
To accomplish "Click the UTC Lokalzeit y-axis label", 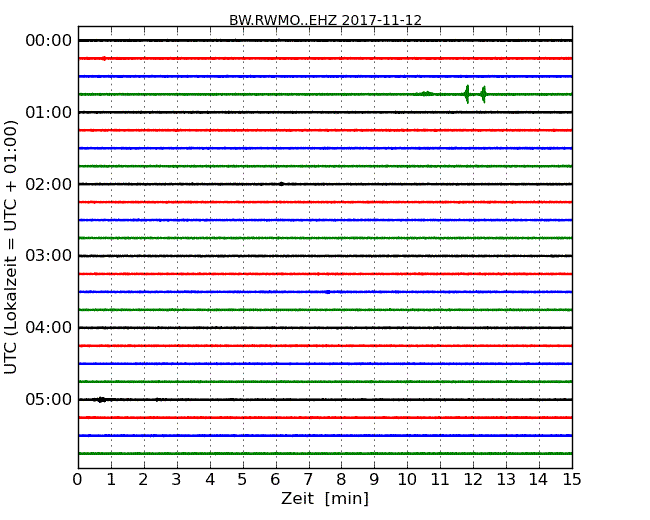I will 11,247.
